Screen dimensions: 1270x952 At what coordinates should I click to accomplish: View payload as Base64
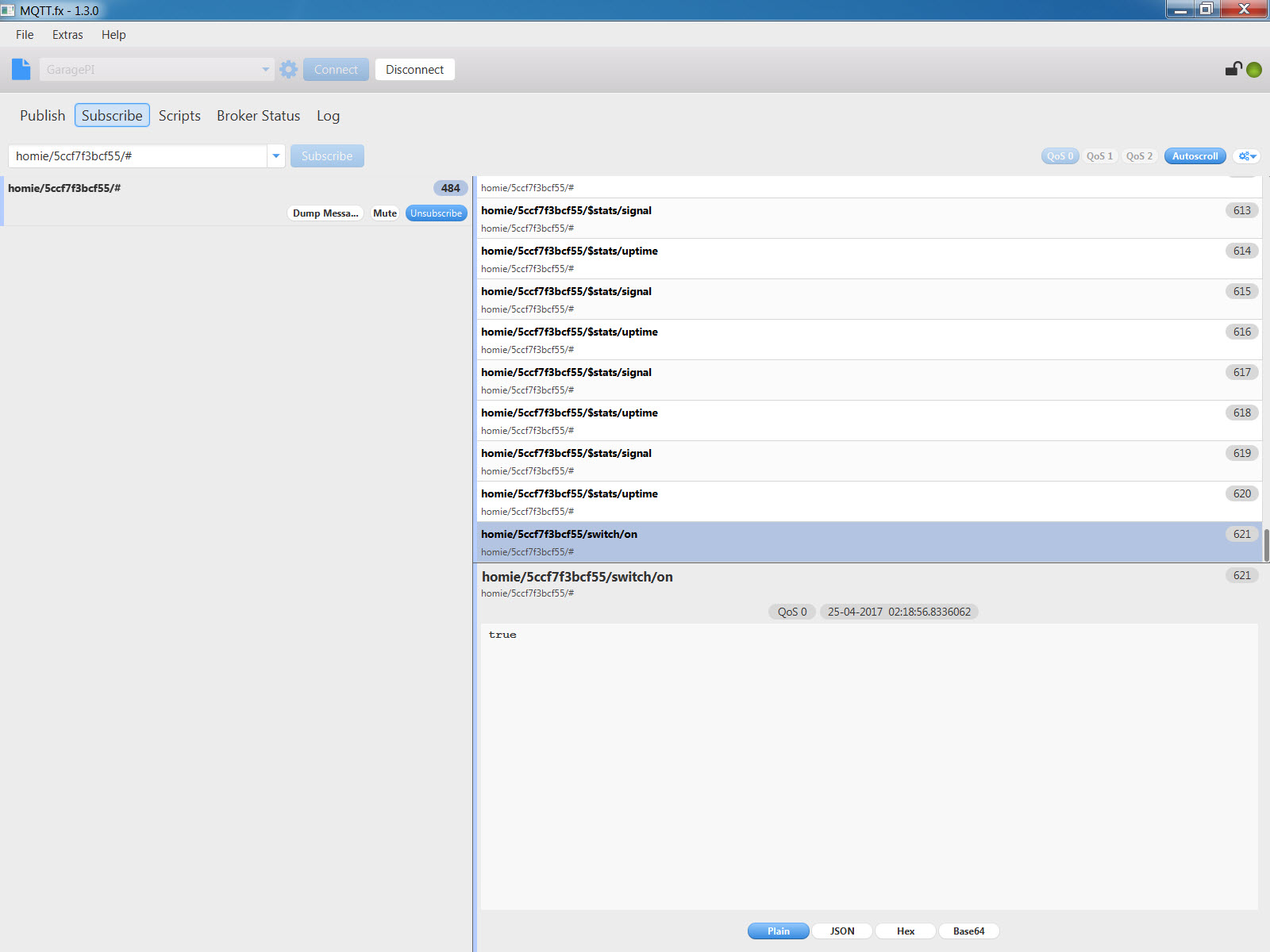(x=967, y=931)
